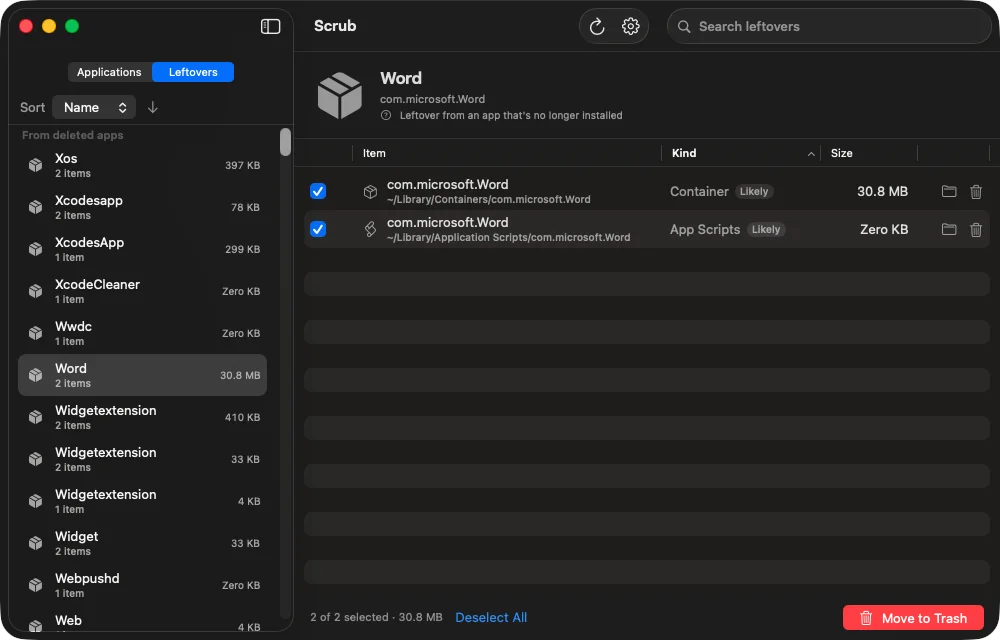Click the Zero KB size cell in table
Screen dimensions: 1000x640
(883, 229)
